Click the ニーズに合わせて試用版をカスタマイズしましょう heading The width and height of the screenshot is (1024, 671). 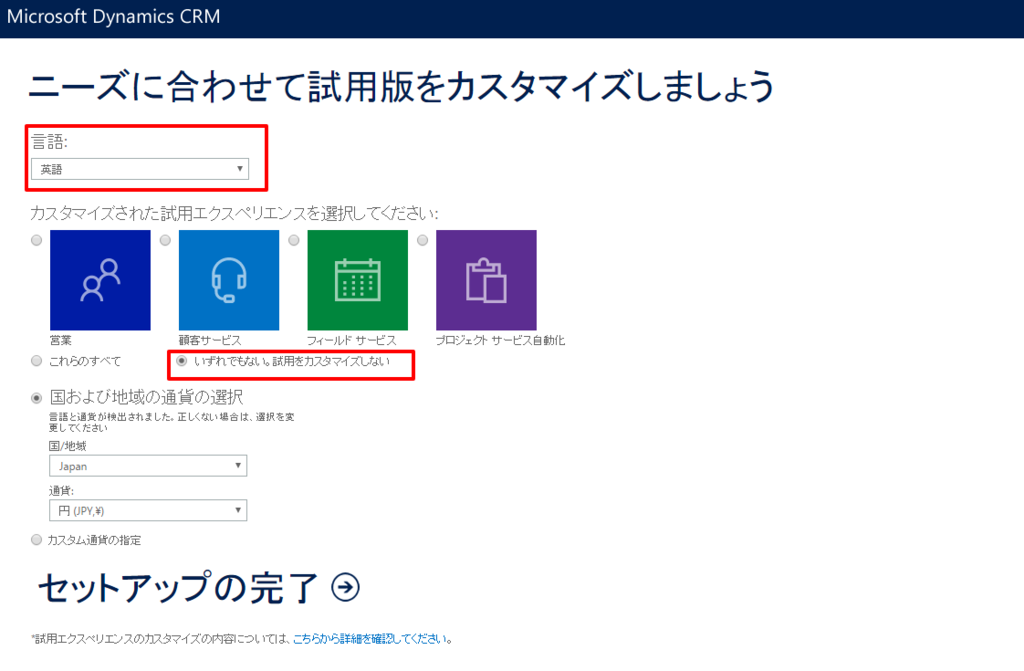click(x=401, y=87)
